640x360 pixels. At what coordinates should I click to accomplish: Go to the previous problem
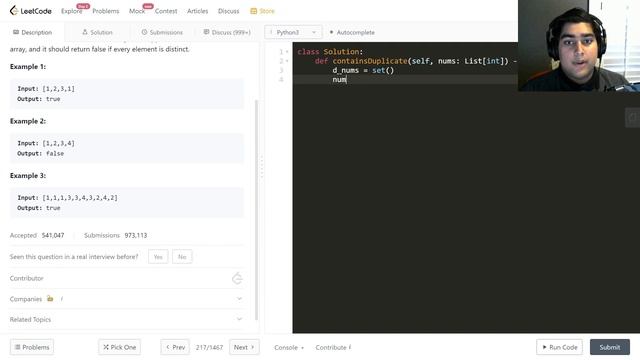[x=175, y=347]
